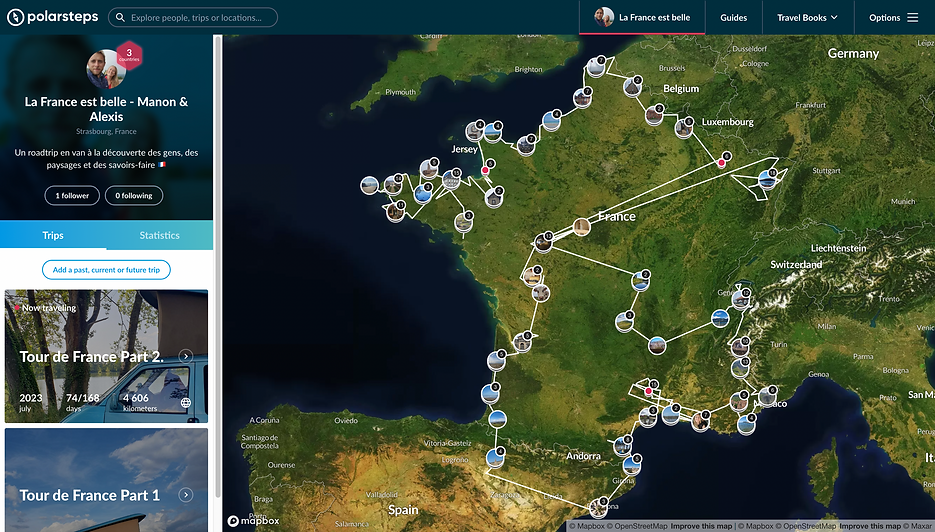Click the 74/168 days stat
Image resolution: width=935 pixels, height=532 pixels.
(x=82, y=401)
